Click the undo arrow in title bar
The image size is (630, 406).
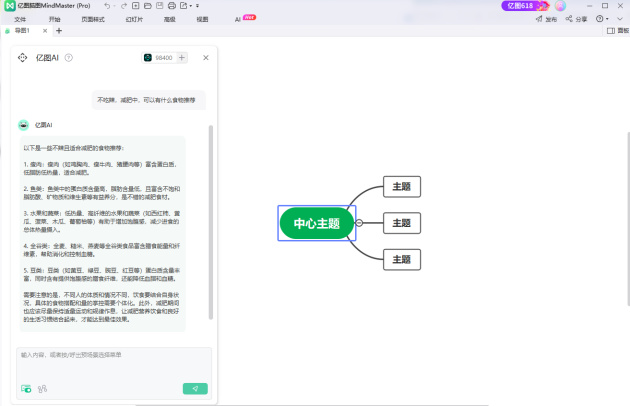(107, 6)
